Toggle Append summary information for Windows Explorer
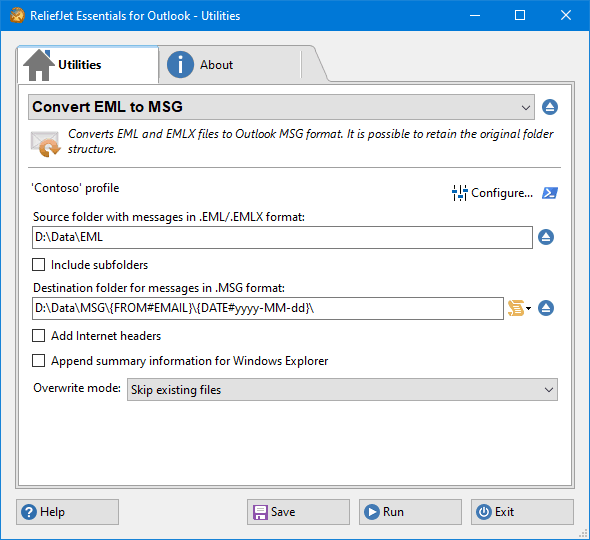The height and width of the screenshot is (540, 590). point(38,361)
